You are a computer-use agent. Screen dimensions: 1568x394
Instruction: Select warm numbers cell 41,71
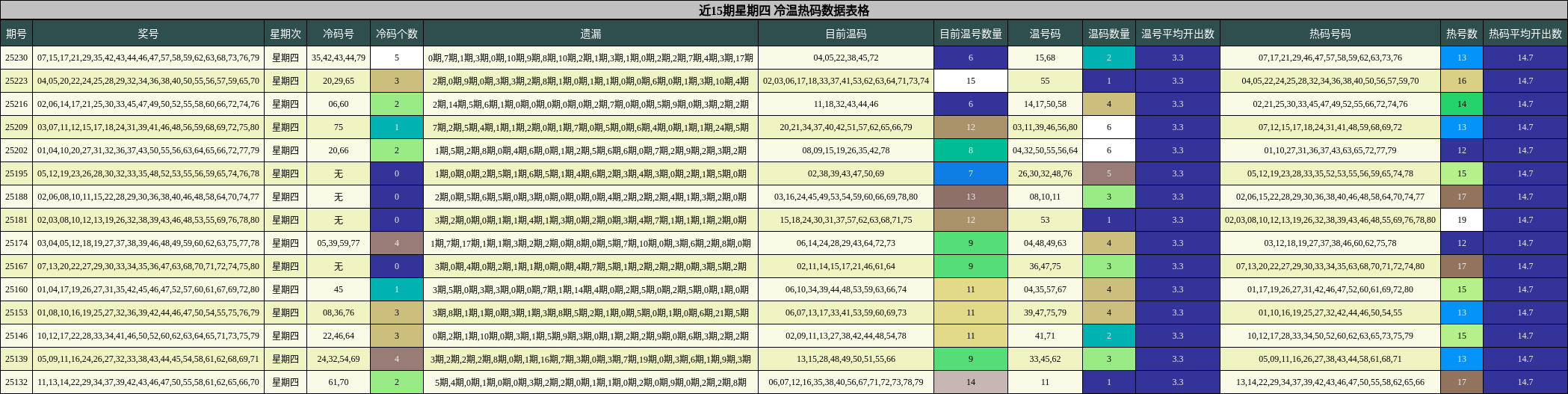coord(1045,336)
